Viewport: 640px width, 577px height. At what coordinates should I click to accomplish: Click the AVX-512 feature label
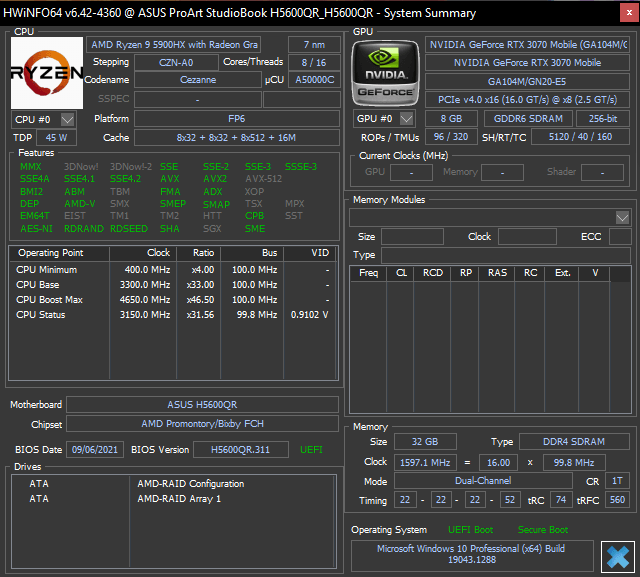click(264, 179)
